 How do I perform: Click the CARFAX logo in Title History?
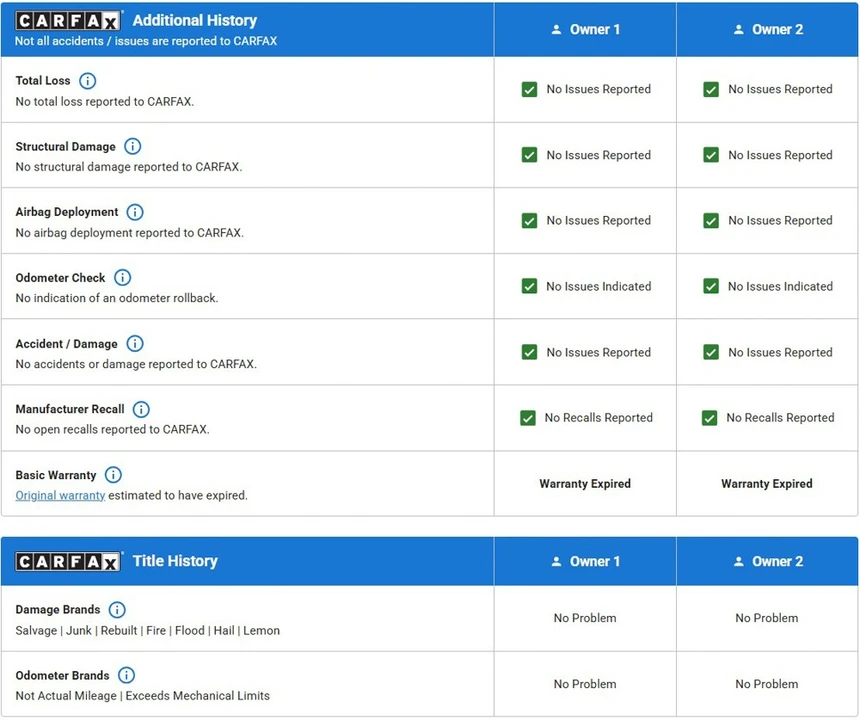coord(67,562)
